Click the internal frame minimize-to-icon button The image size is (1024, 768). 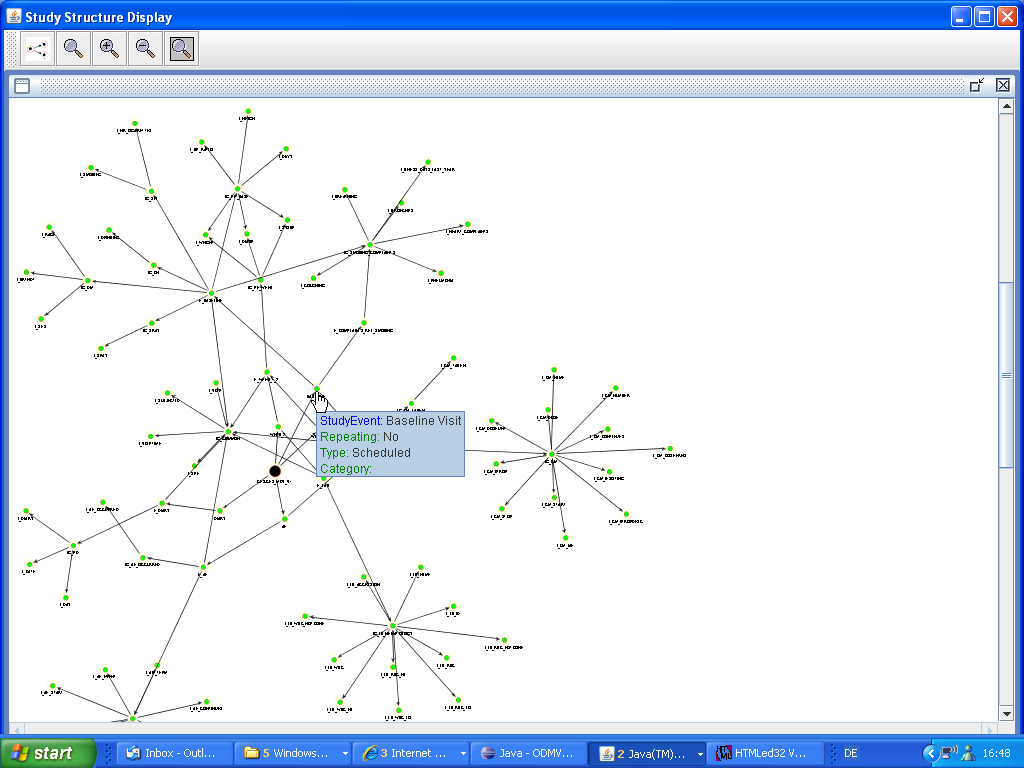pos(977,86)
